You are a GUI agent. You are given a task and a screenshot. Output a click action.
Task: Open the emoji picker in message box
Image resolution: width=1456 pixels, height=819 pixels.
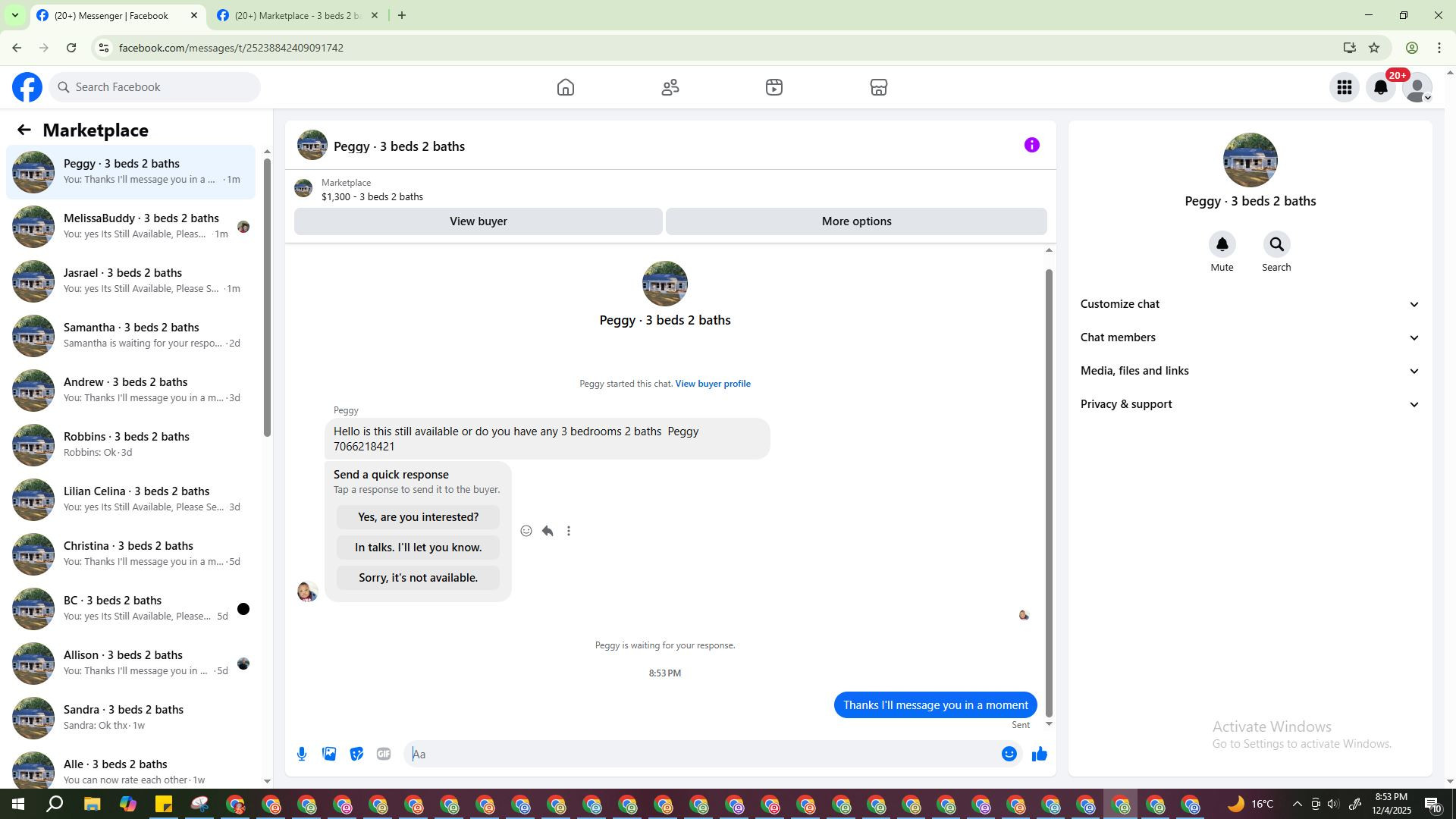[x=1009, y=754]
